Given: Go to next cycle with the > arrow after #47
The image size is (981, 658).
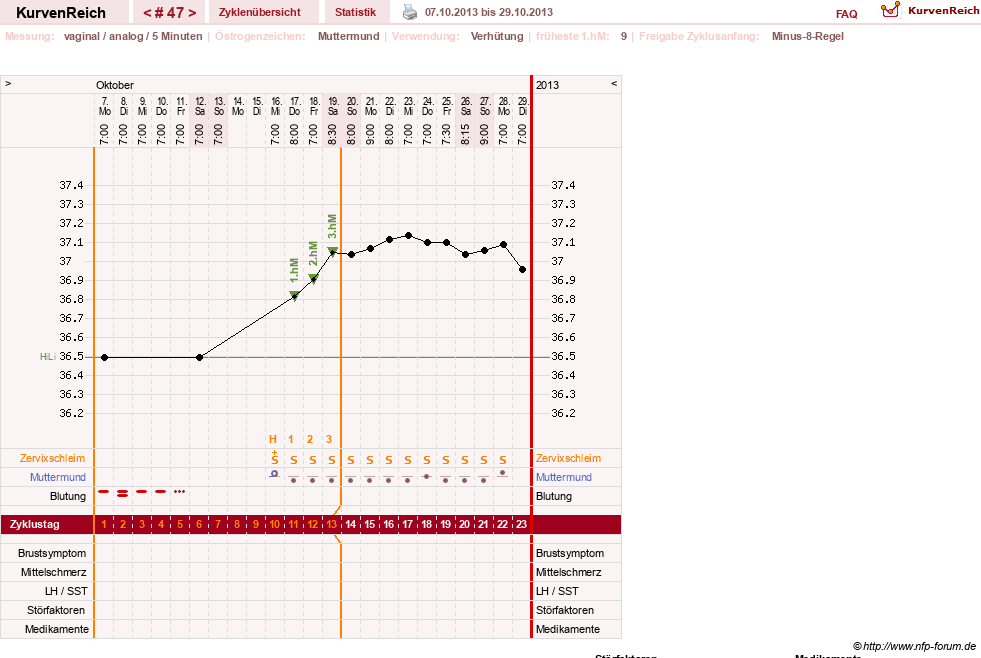Looking at the screenshot, I should click(192, 13).
